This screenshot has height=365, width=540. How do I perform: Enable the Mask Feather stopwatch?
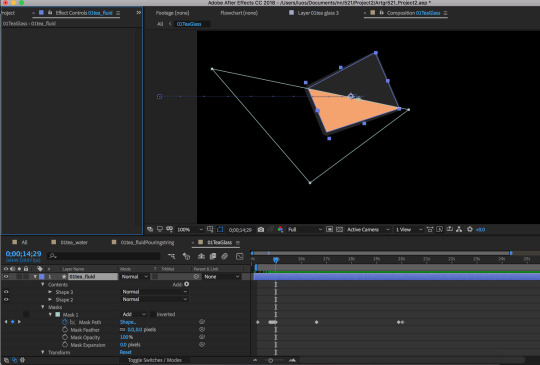[x=65, y=330]
